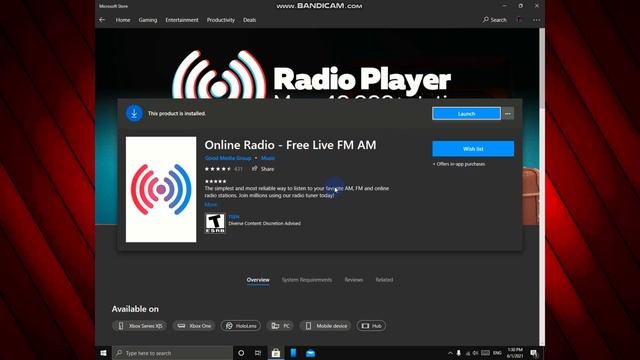640x360 pixels.
Task: Click the 'Offers in-app purchases' text
Action: point(459,164)
